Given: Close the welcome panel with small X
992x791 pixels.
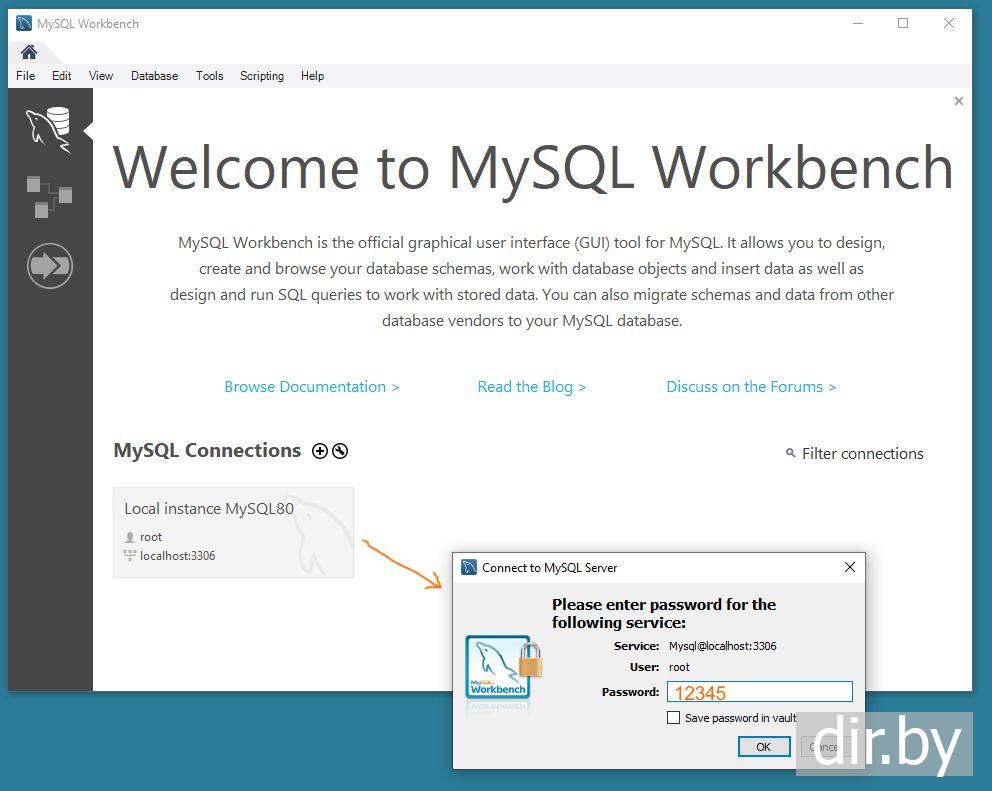Looking at the screenshot, I should [958, 101].
